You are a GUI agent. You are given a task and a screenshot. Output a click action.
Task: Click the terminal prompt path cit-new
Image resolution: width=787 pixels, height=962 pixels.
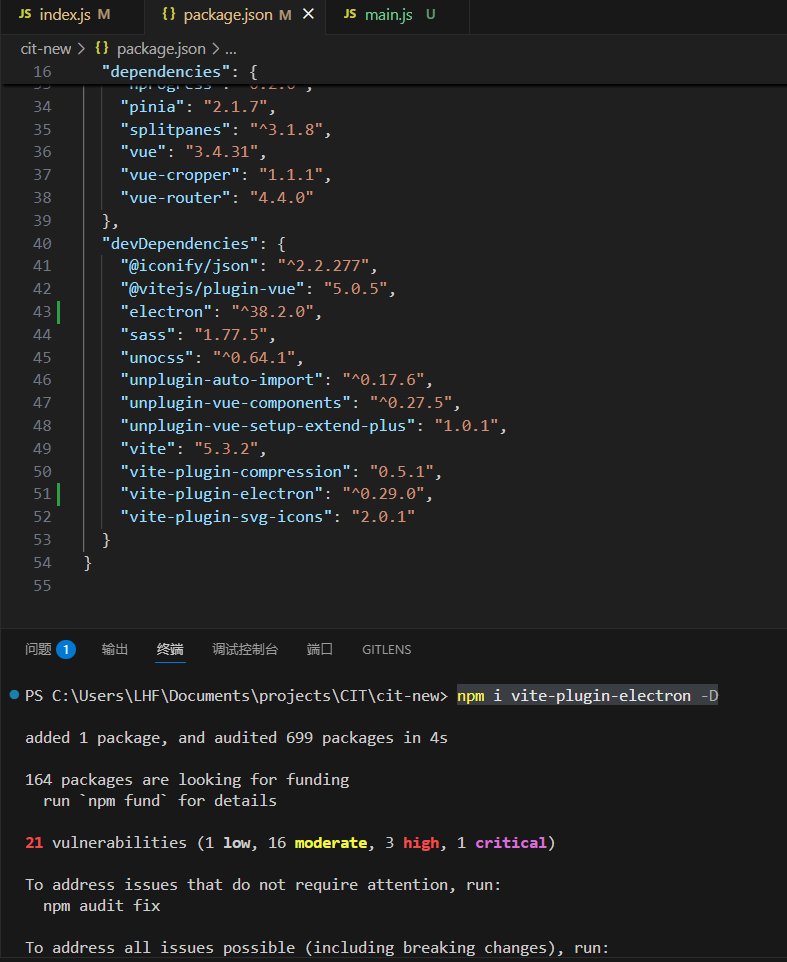(408, 696)
